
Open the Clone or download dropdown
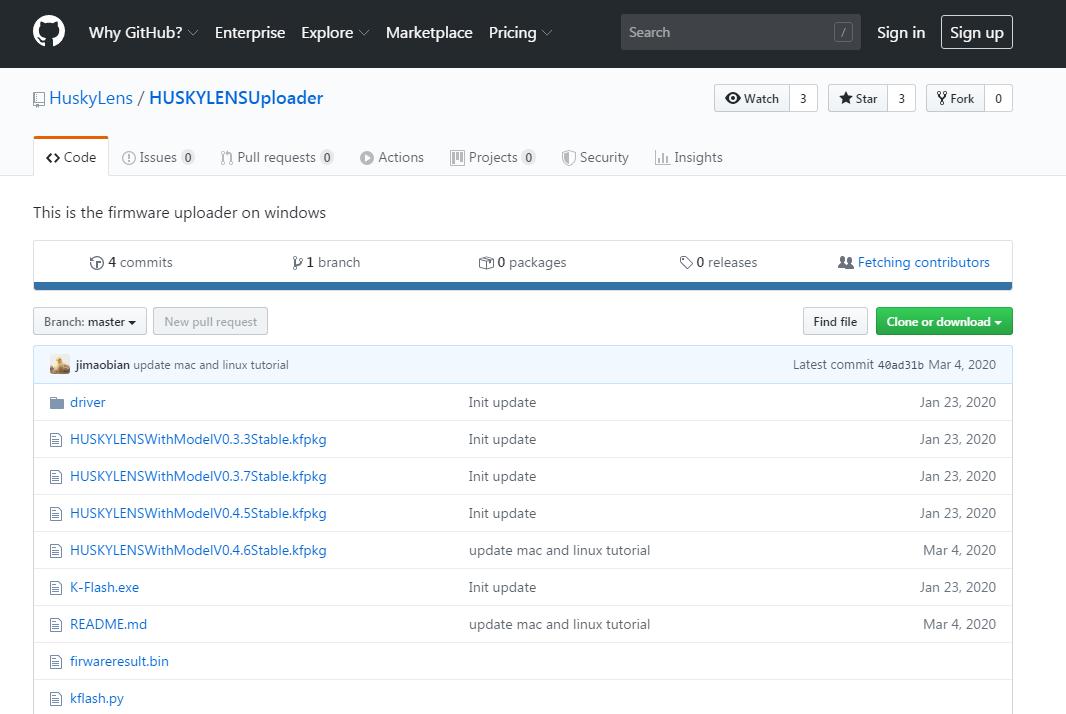pos(944,322)
